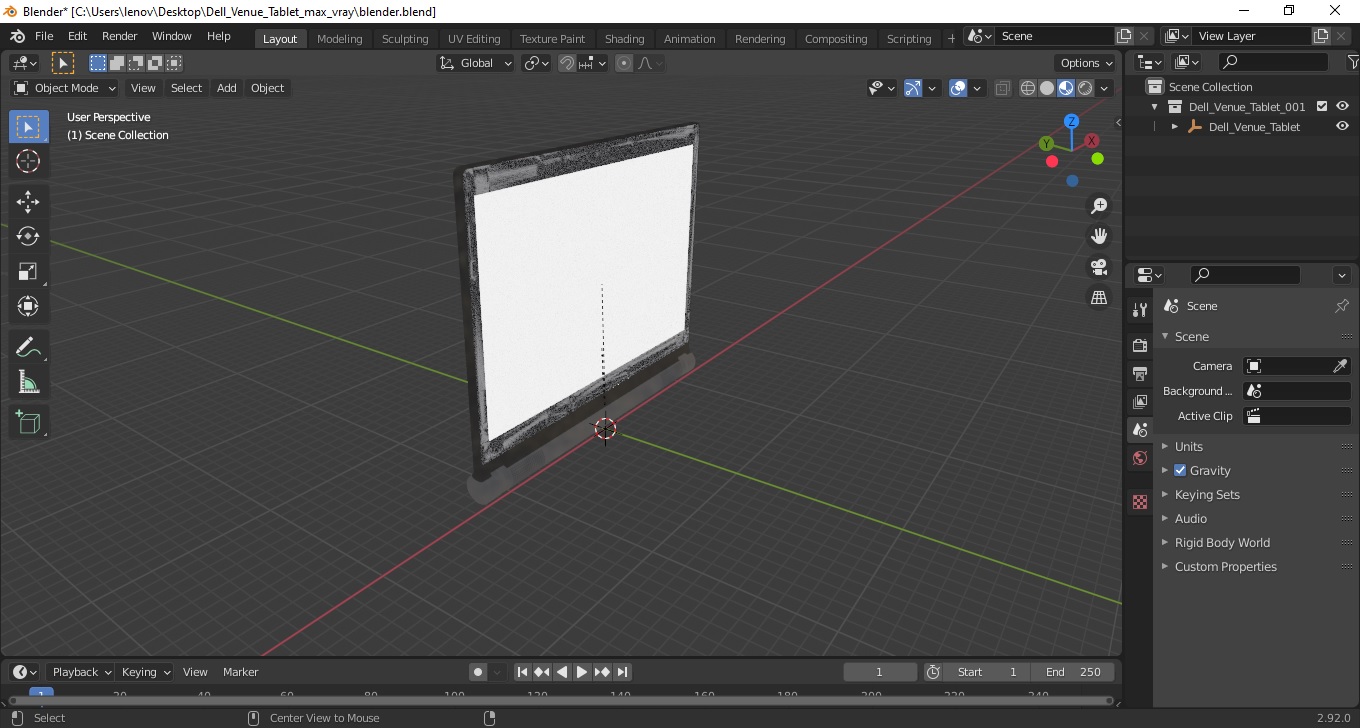Open the Output properties tab
Screen dimensions: 1360x728
pos(1139,373)
